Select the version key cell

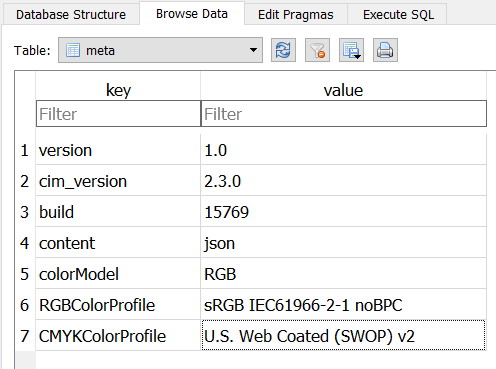click(118, 150)
